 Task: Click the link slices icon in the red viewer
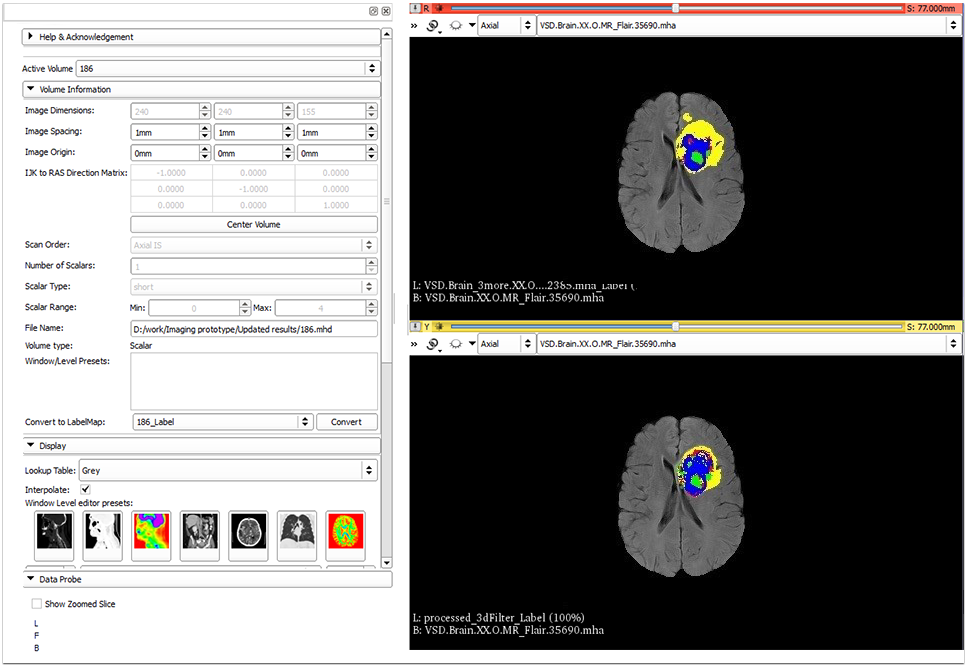[434, 26]
